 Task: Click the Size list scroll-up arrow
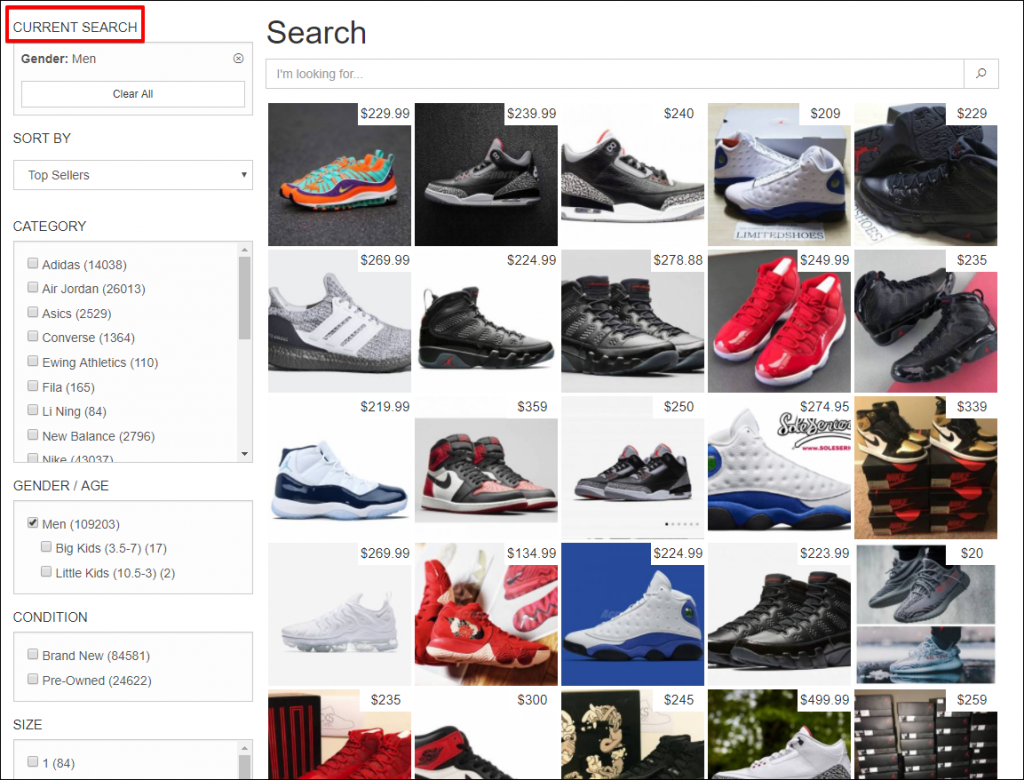click(245, 748)
